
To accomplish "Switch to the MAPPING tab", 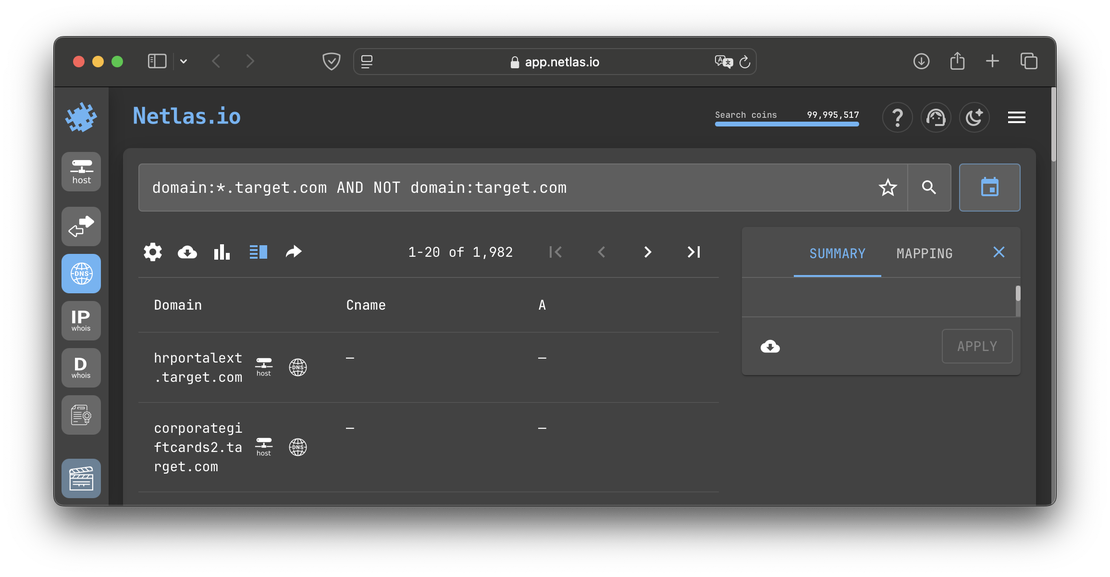I will (x=923, y=253).
